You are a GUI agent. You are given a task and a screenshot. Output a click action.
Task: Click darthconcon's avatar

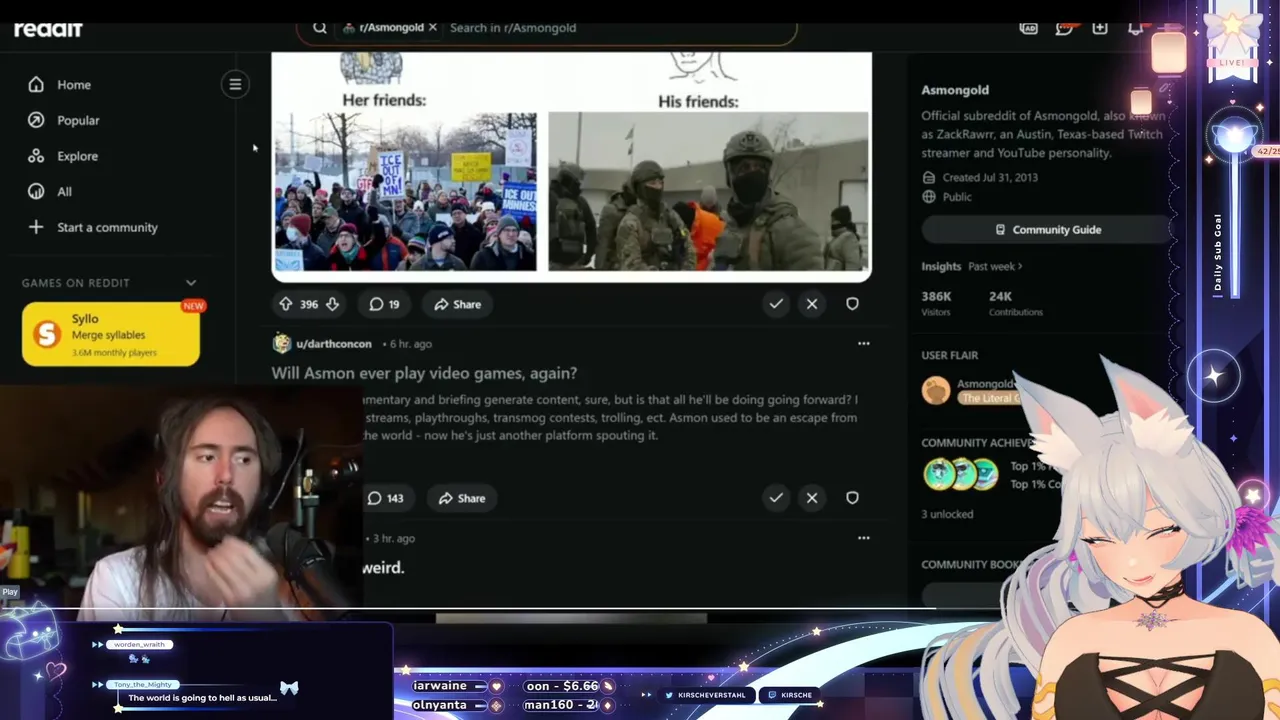pyautogui.click(x=282, y=343)
